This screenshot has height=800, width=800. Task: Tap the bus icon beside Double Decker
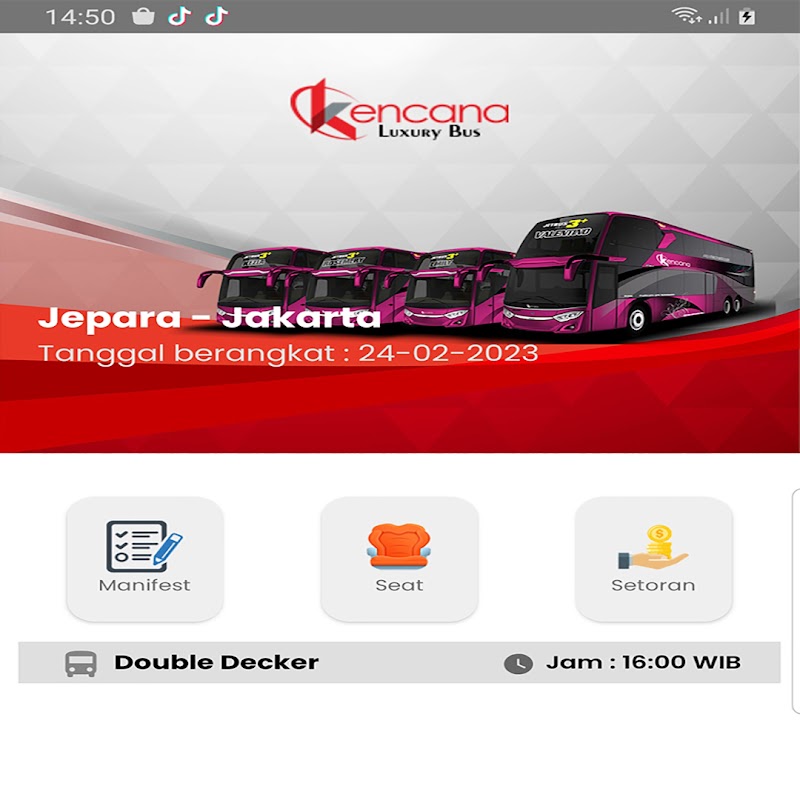81,663
